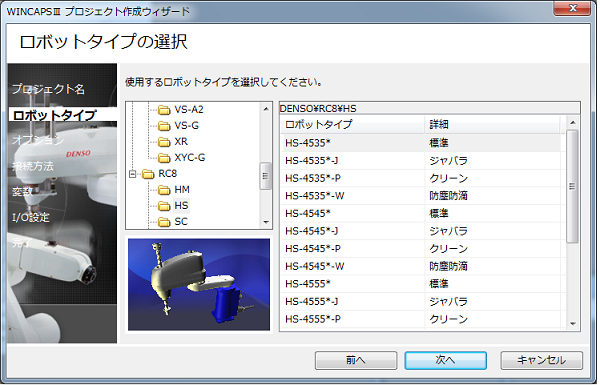
Task: Select VS-G in the robot tree
Action: click(x=186, y=126)
